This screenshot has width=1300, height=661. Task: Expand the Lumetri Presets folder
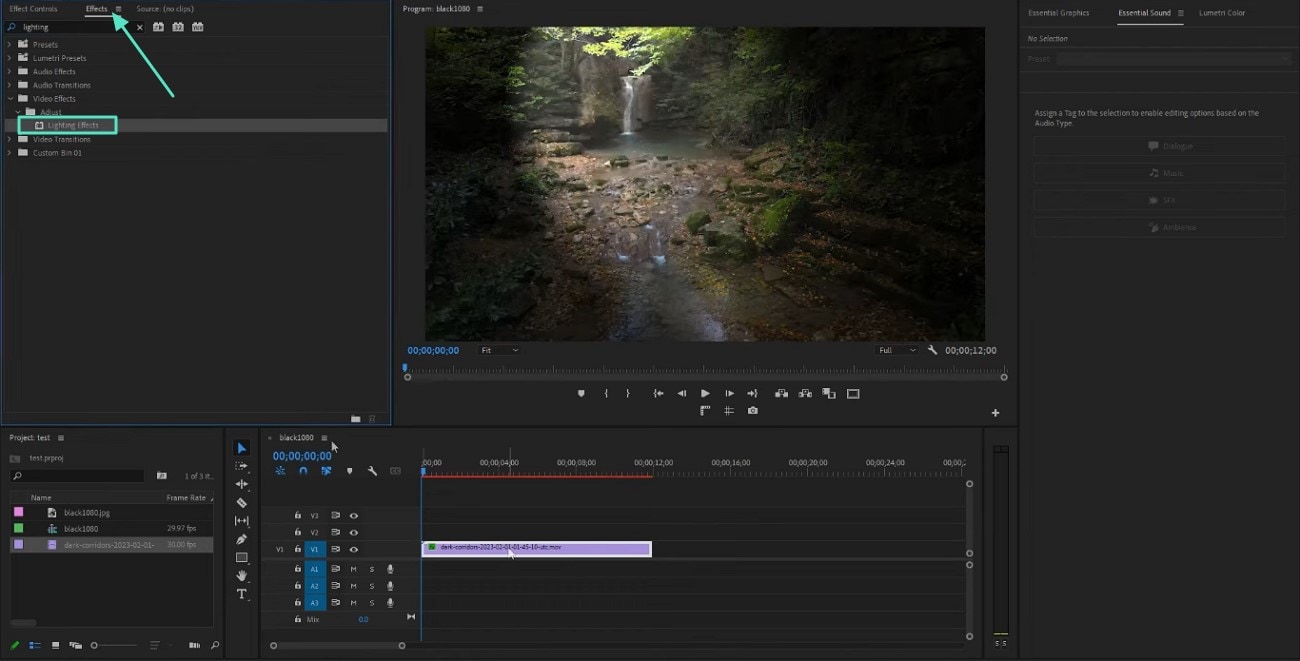(x=9, y=58)
